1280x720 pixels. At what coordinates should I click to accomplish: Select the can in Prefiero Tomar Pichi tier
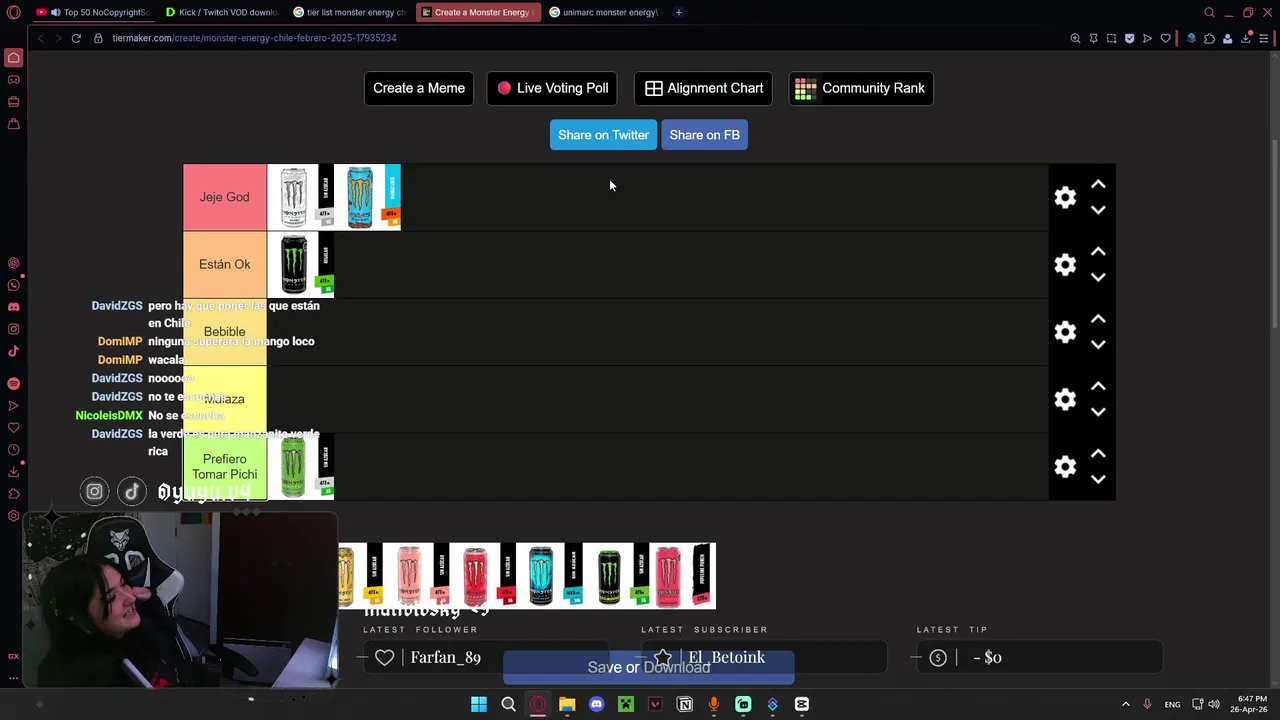(x=300, y=466)
